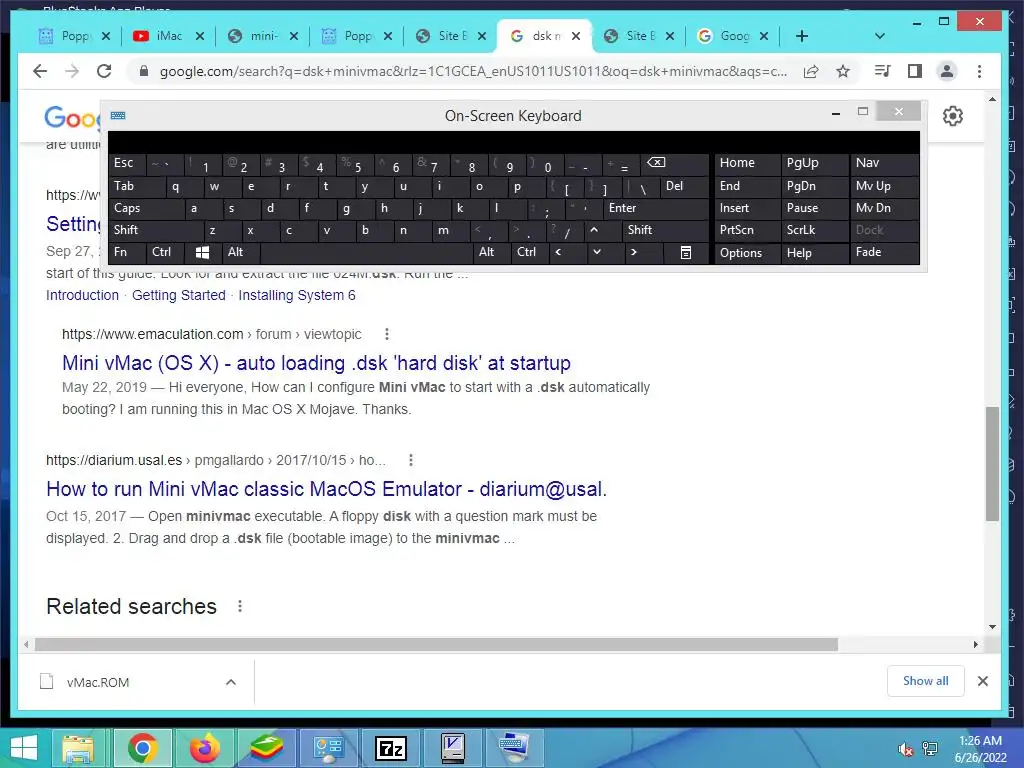
Task: Open the Mini vMac auto loading .dsk result
Action: (x=316, y=363)
